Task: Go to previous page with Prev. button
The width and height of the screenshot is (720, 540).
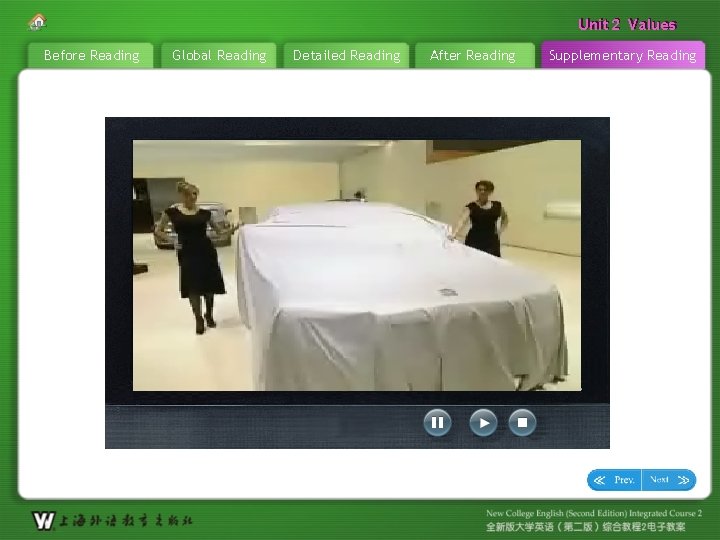Action: 614,480
